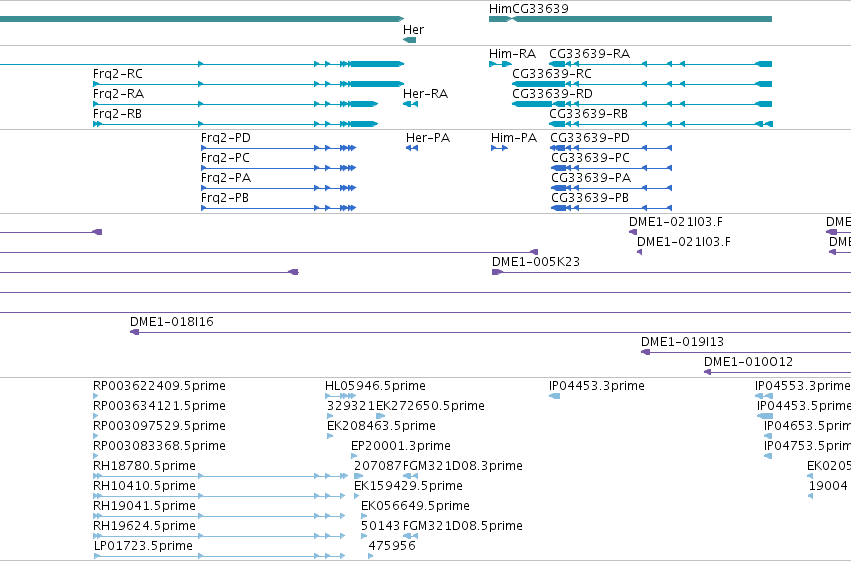This screenshot has width=851, height=561.
Task: Click the CG33639-RD transcript label
Action: 552,94
